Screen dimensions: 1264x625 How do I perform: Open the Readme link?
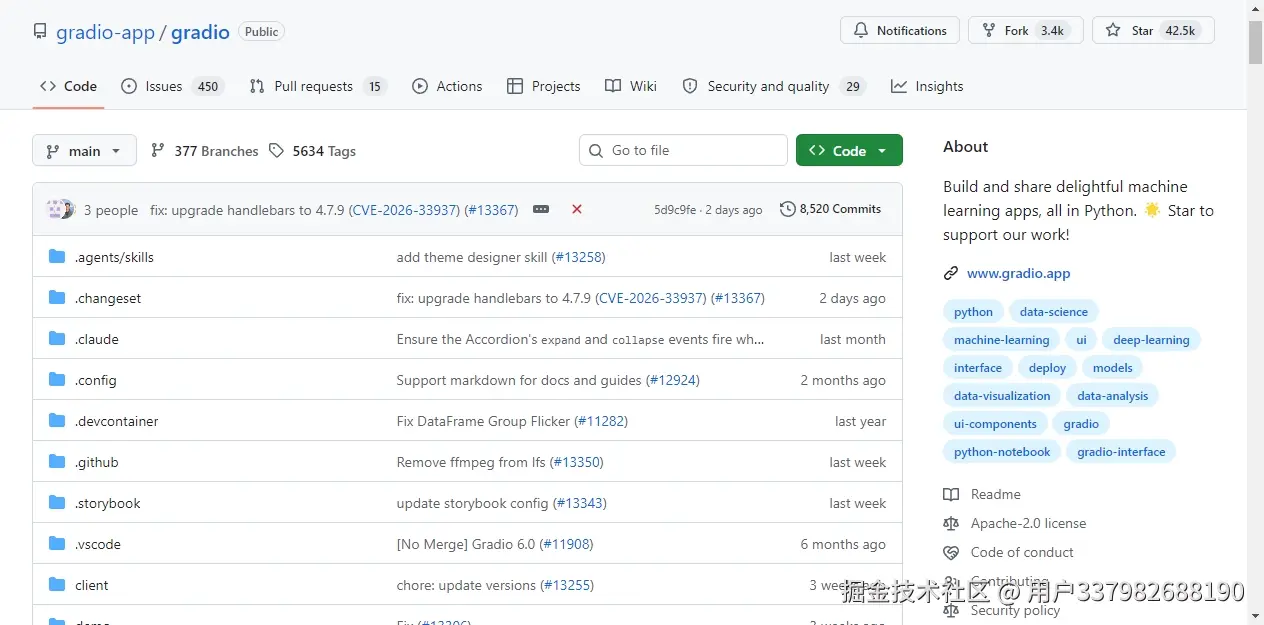983,494
